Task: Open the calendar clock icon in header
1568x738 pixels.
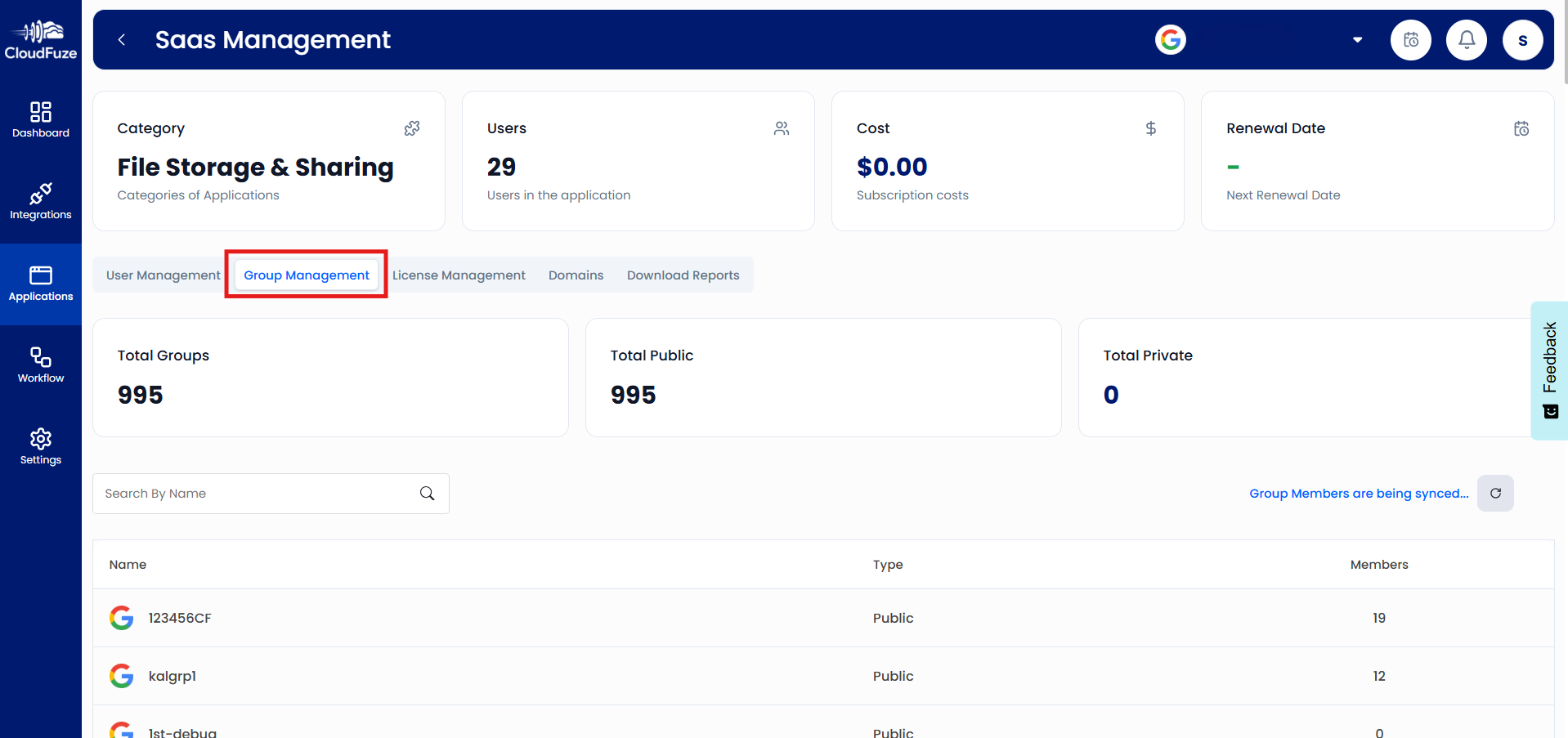Action: (x=1411, y=40)
